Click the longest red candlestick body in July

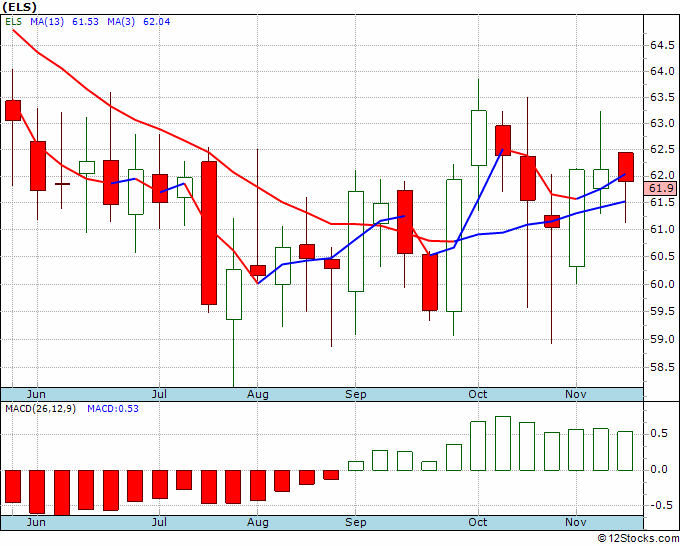click(x=209, y=233)
